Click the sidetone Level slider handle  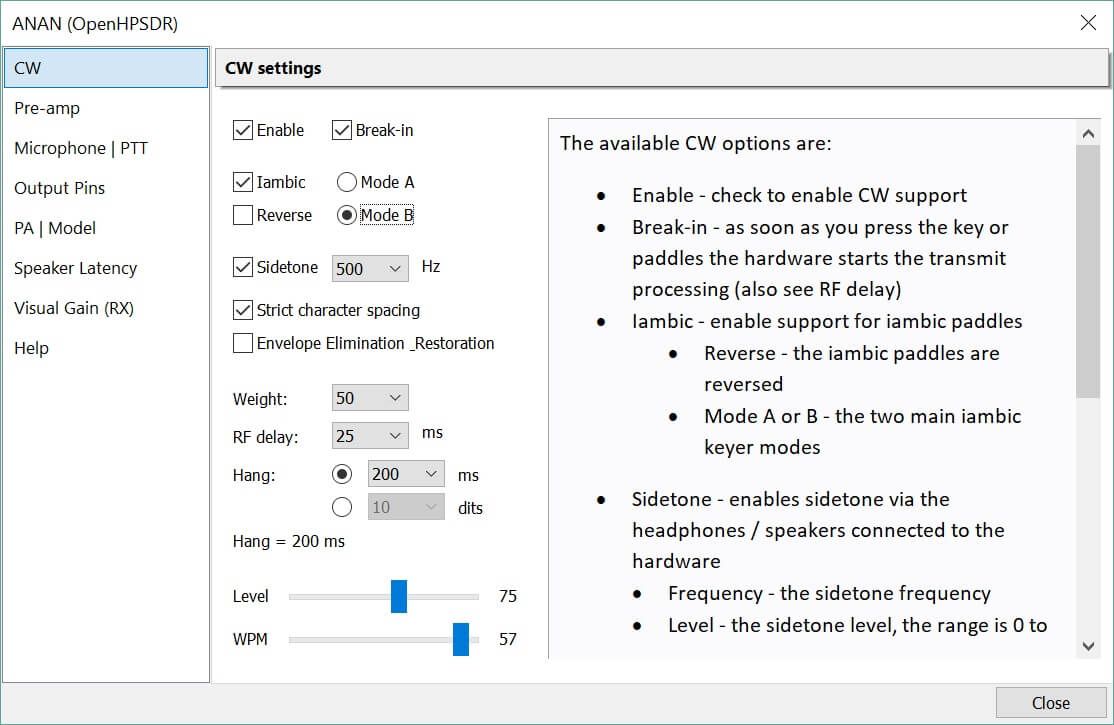(x=399, y=596)
